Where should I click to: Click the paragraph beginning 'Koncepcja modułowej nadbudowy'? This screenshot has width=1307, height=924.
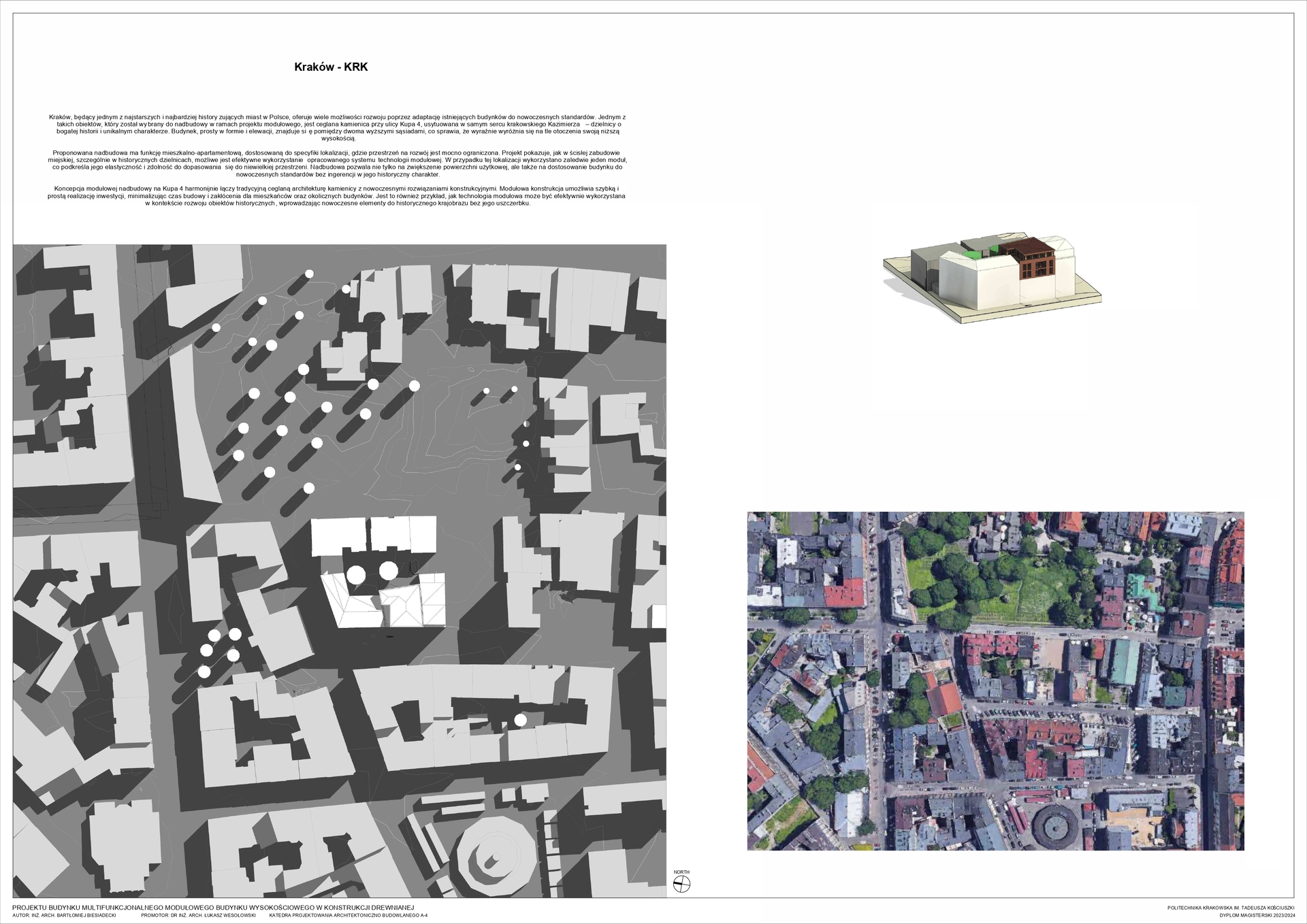(x=337, y=195)
